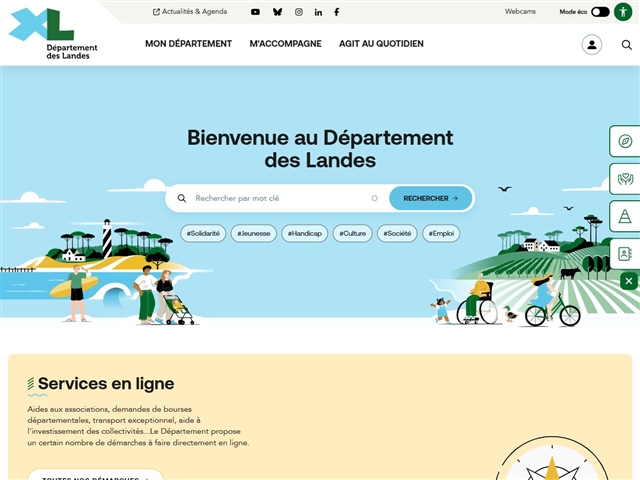Open the Facebook social icon
The image size is (640, 480).
click(x=337, y=12)
